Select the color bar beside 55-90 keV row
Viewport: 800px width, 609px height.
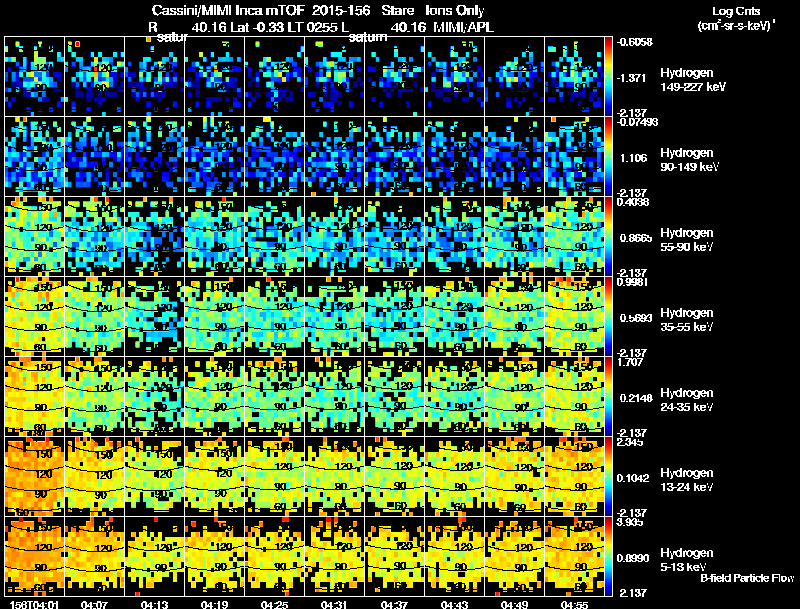pyautogui.click(x=608, y=237)
